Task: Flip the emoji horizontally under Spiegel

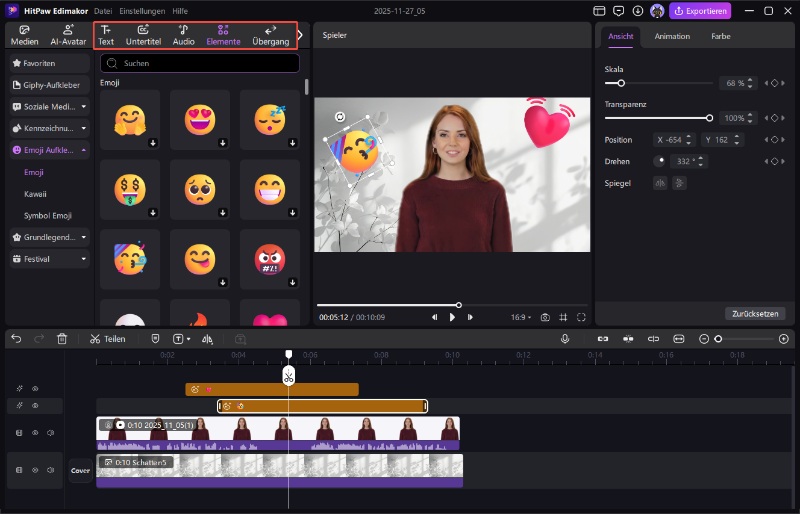Action: click(x=659, y=182)
